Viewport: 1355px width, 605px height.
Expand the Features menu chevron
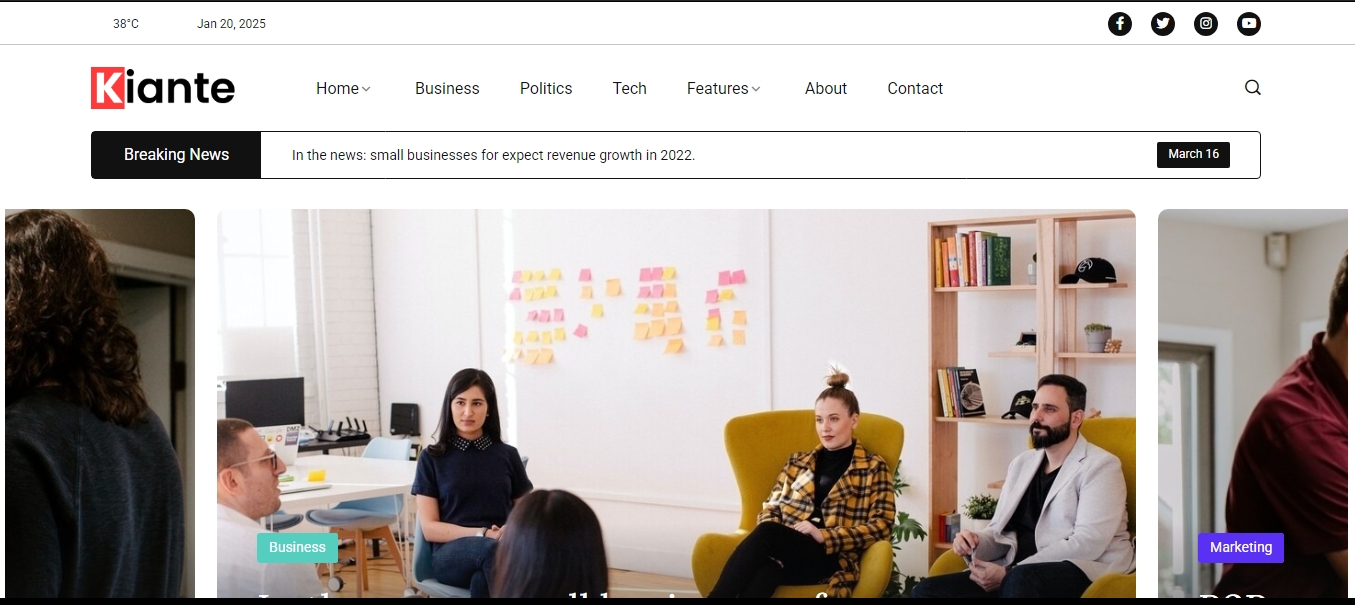(756, 89)
